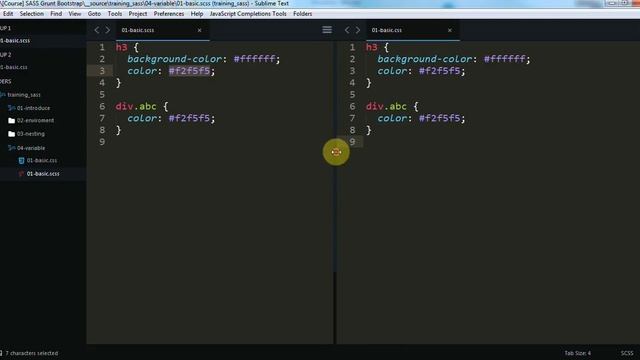The height and width of the screenshot is (360, 640).
Task: Expand the 03-nesting folder icon
Action: [x=11, y=134]
